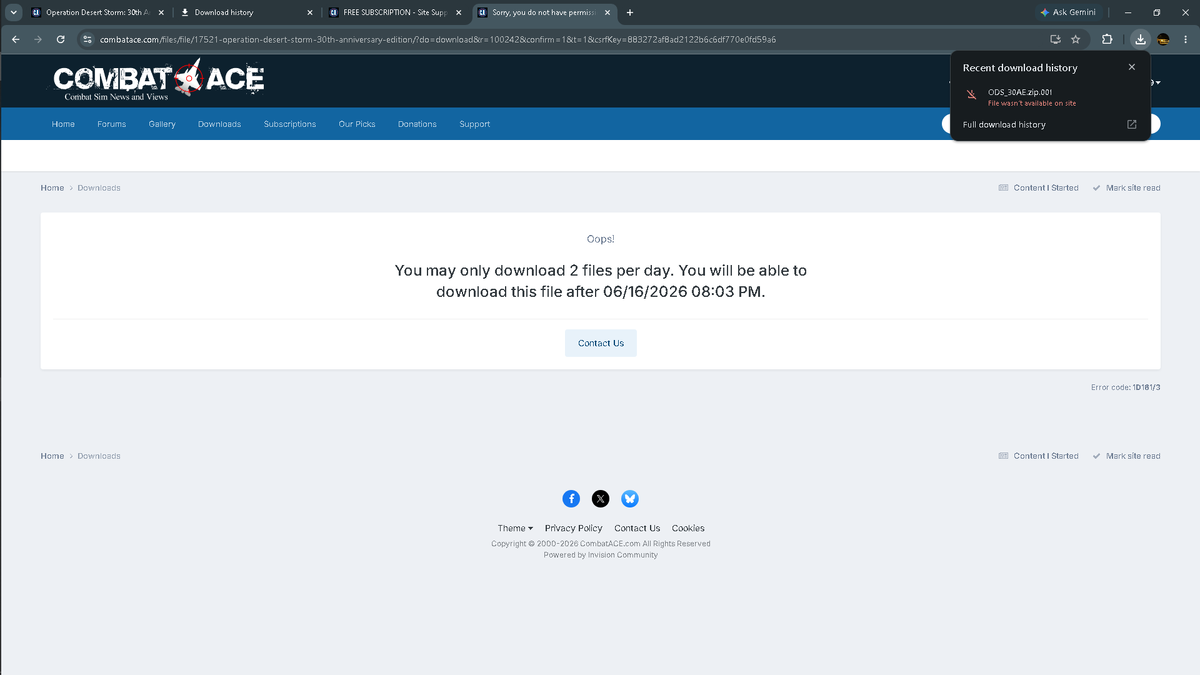Open the Chrome profile avatar

point(1164,39)
